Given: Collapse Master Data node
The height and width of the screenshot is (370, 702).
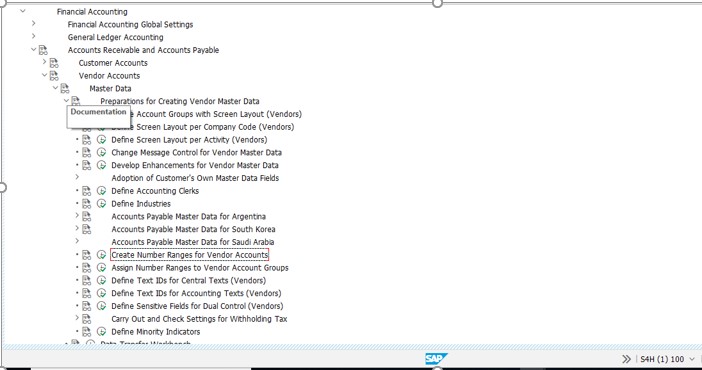Looking at the screenshot, I should click(56, 88).
